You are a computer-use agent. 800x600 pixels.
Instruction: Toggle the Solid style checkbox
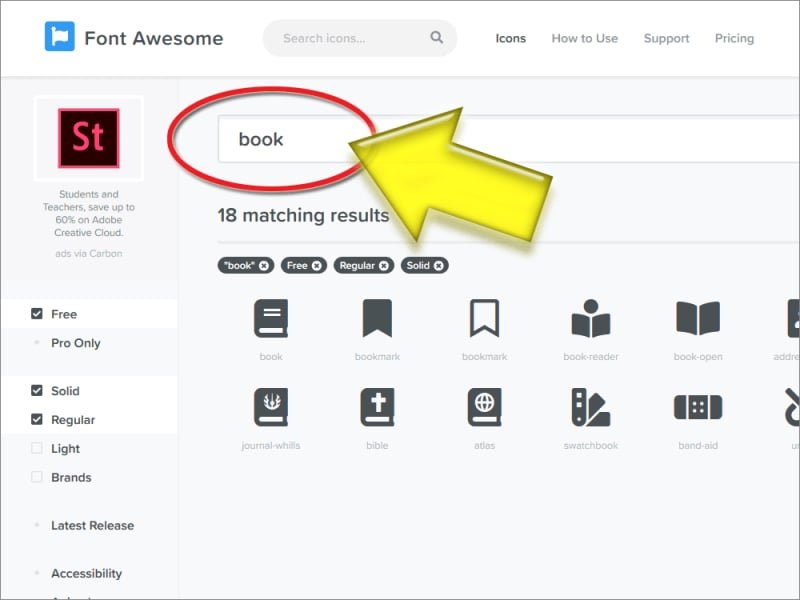click(x=37, y=391)
